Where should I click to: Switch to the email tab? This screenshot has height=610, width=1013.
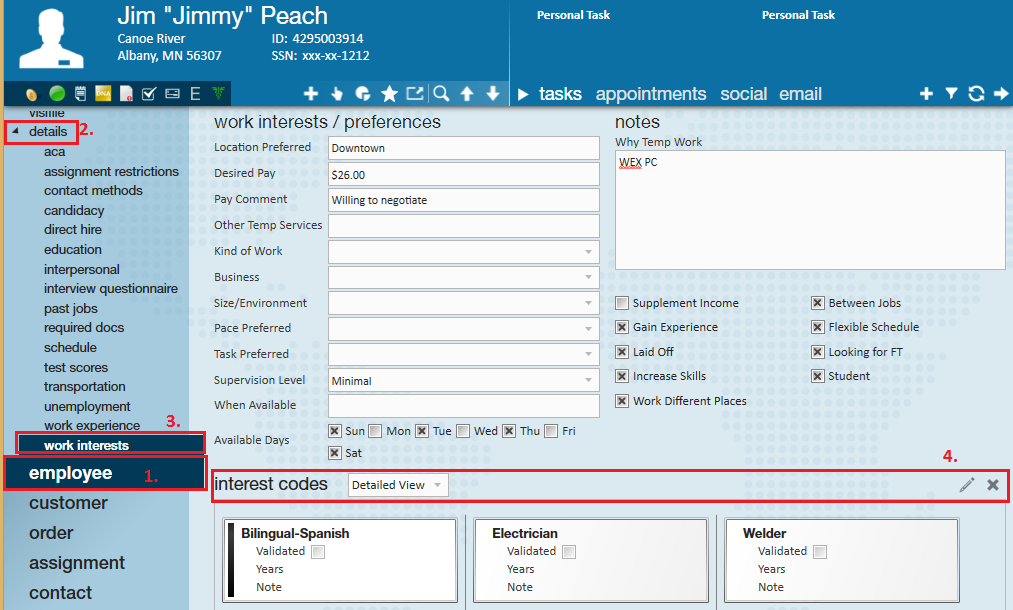pyautogui.click(x=800, y=94)
